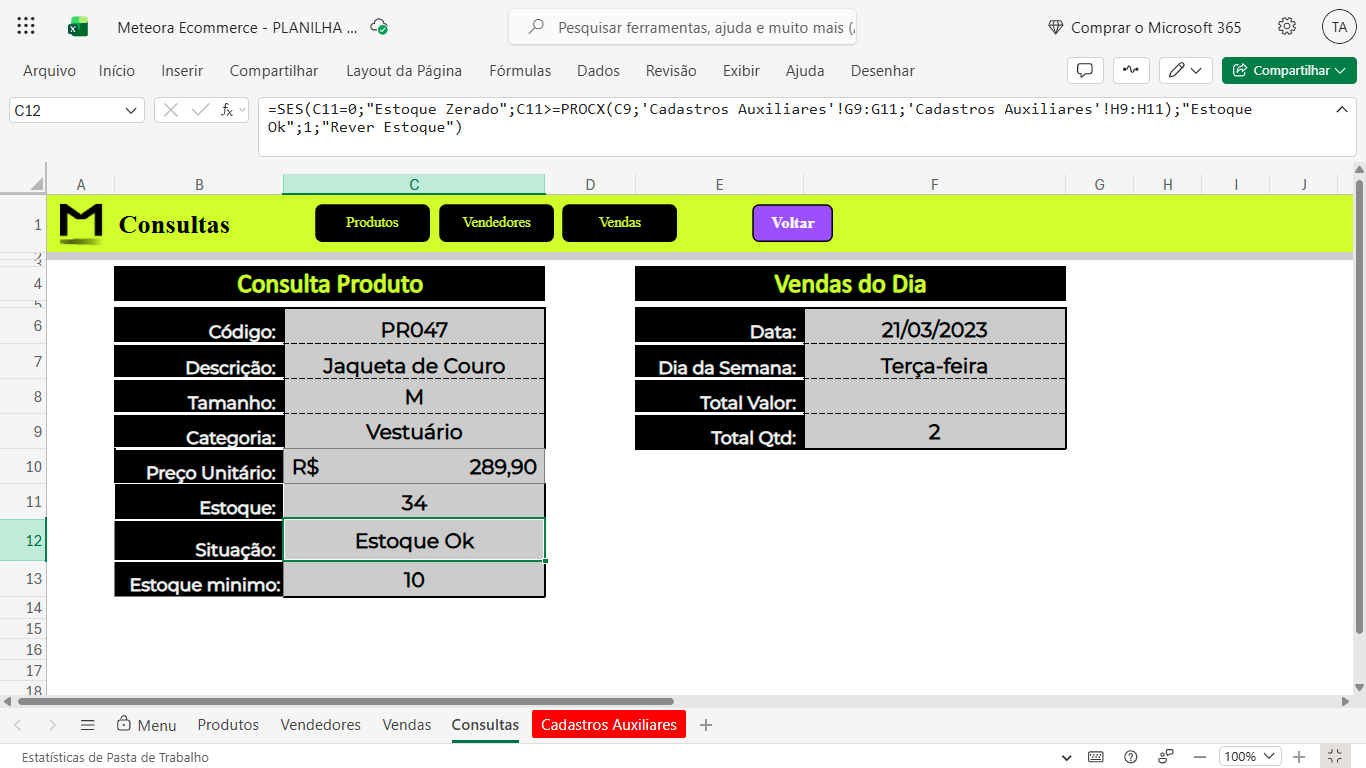The height and width of the screenshot is (768, 1366).
Task: Click the fit-to-window collapse icon
Action: click(x=1334, y=757)
